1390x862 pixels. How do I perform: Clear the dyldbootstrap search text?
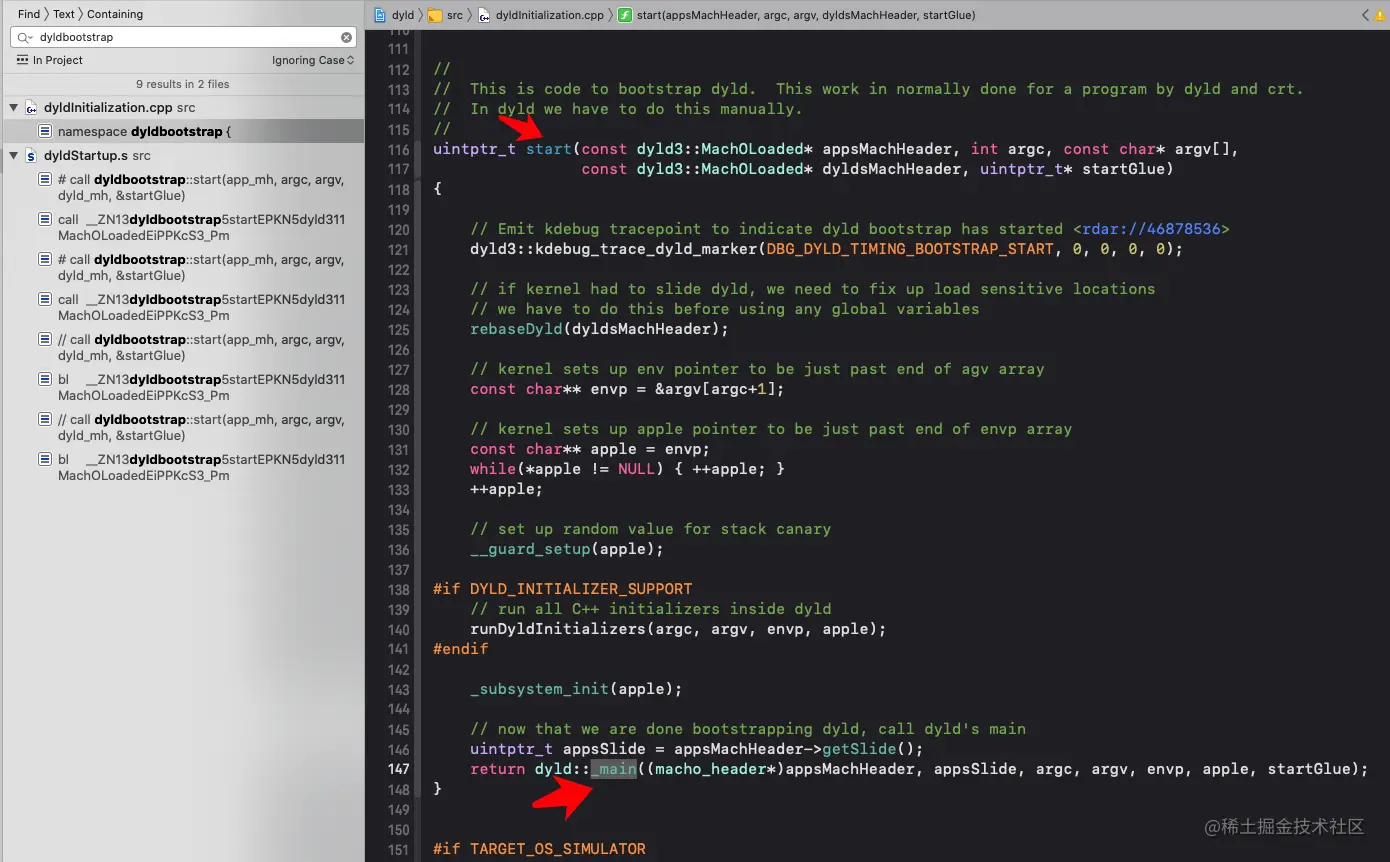click(x=346, y=37)
